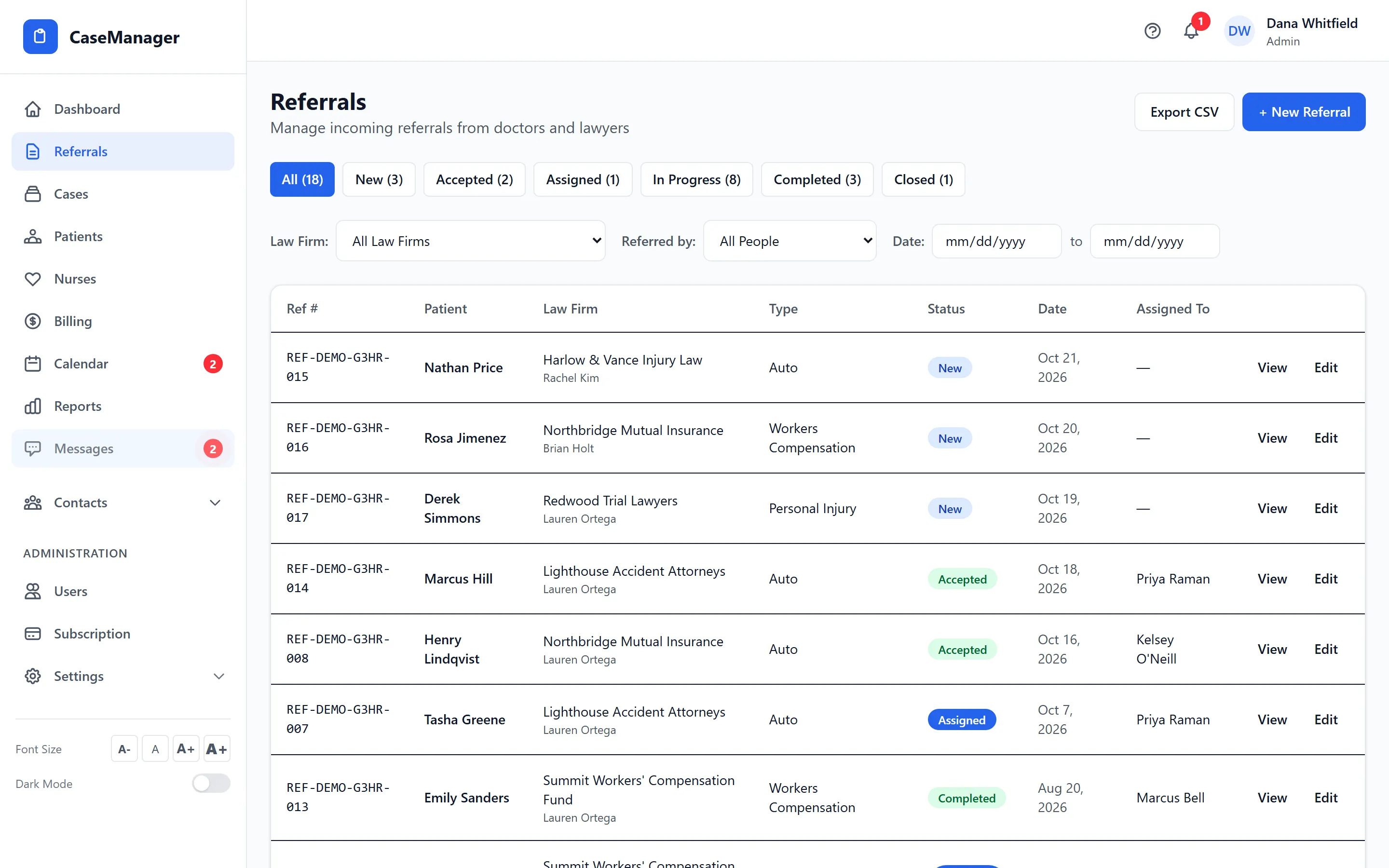Image resolution: width=1389 pixels, height=868 pixels.
Task: Select the Completed (3) filter tab
Action: tap(817, 180)
